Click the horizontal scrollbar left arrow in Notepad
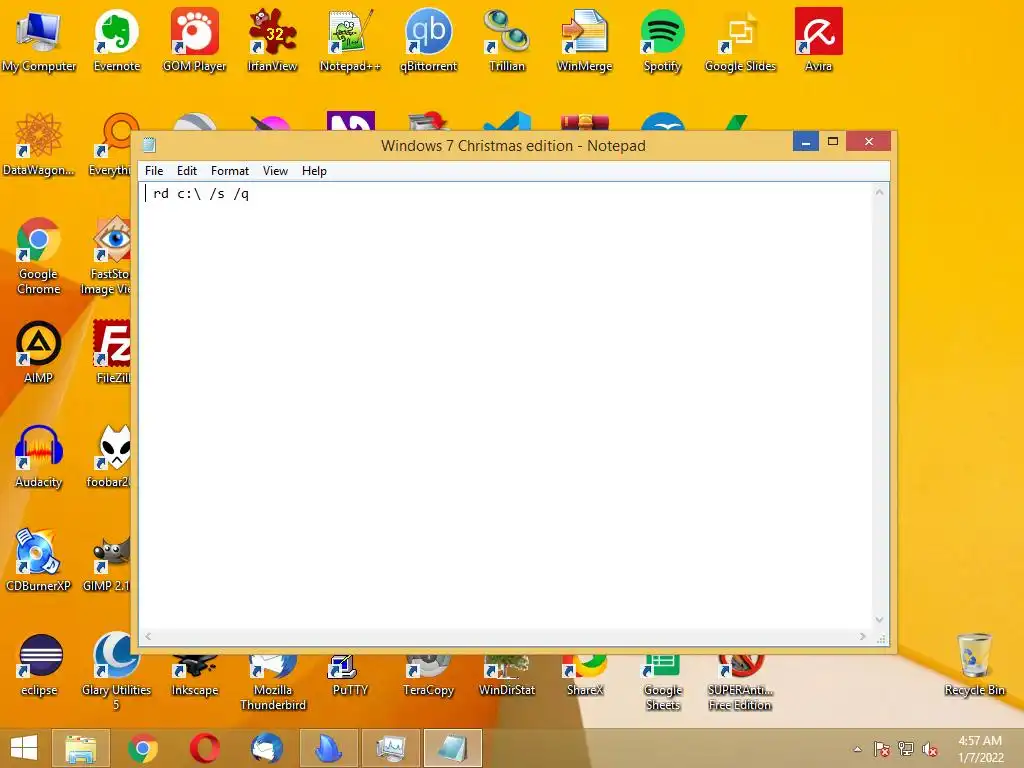Viewport: 1024px width, 768px height. tap(148, 636)
